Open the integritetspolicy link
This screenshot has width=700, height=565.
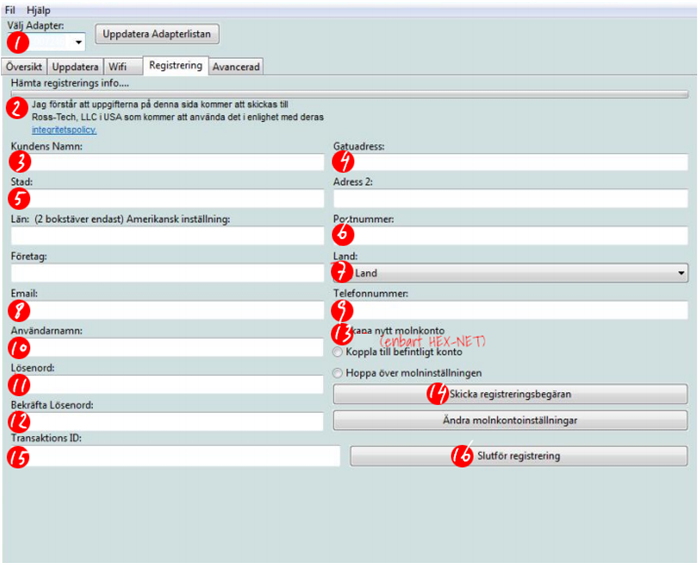pyautogui.click(x=63, y=130)
